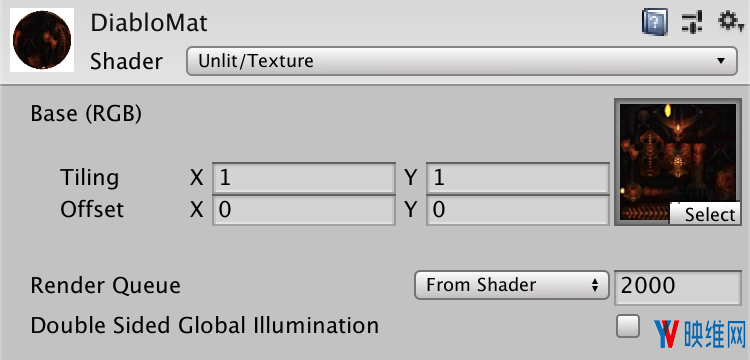Click the DiabloMat material name

tap(149, 23)
